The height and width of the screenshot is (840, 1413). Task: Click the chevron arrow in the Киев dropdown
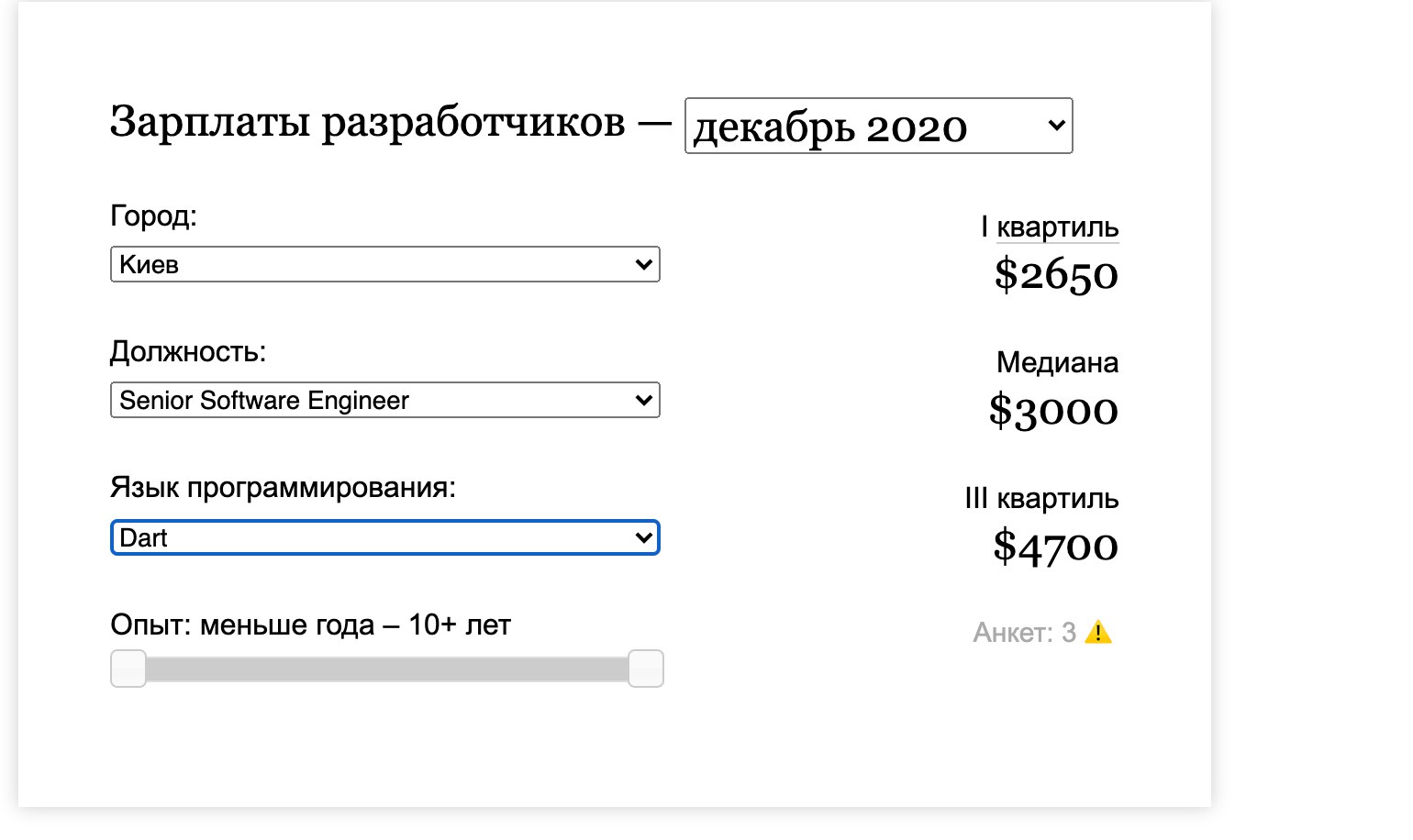pyautogui.click(x=643, y=264)
